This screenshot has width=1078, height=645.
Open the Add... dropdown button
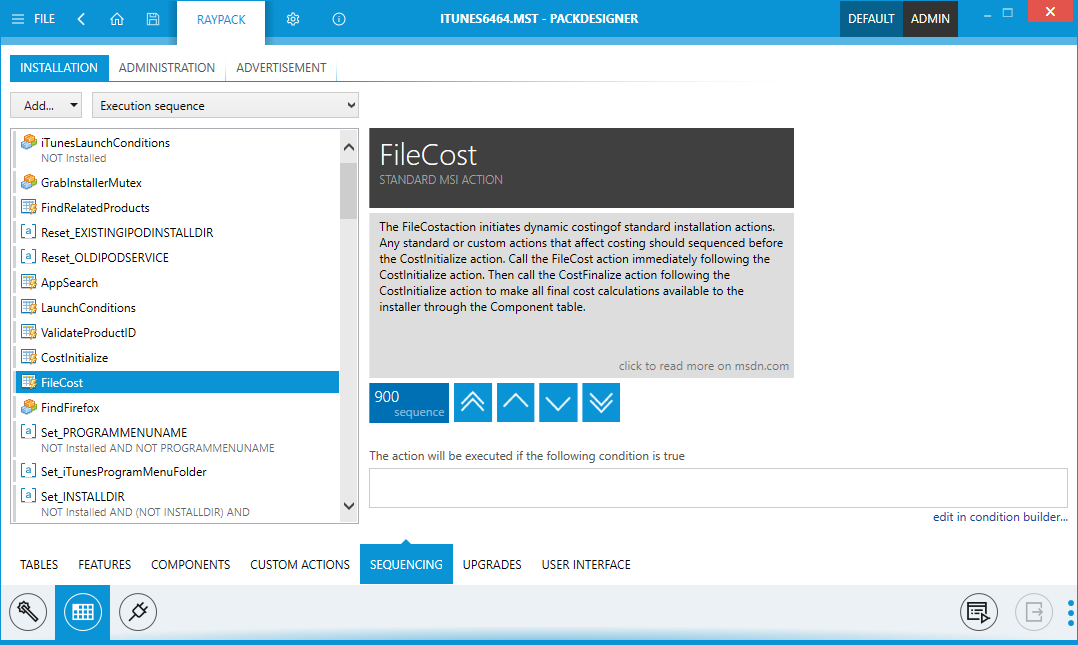(x=47, y=105)
